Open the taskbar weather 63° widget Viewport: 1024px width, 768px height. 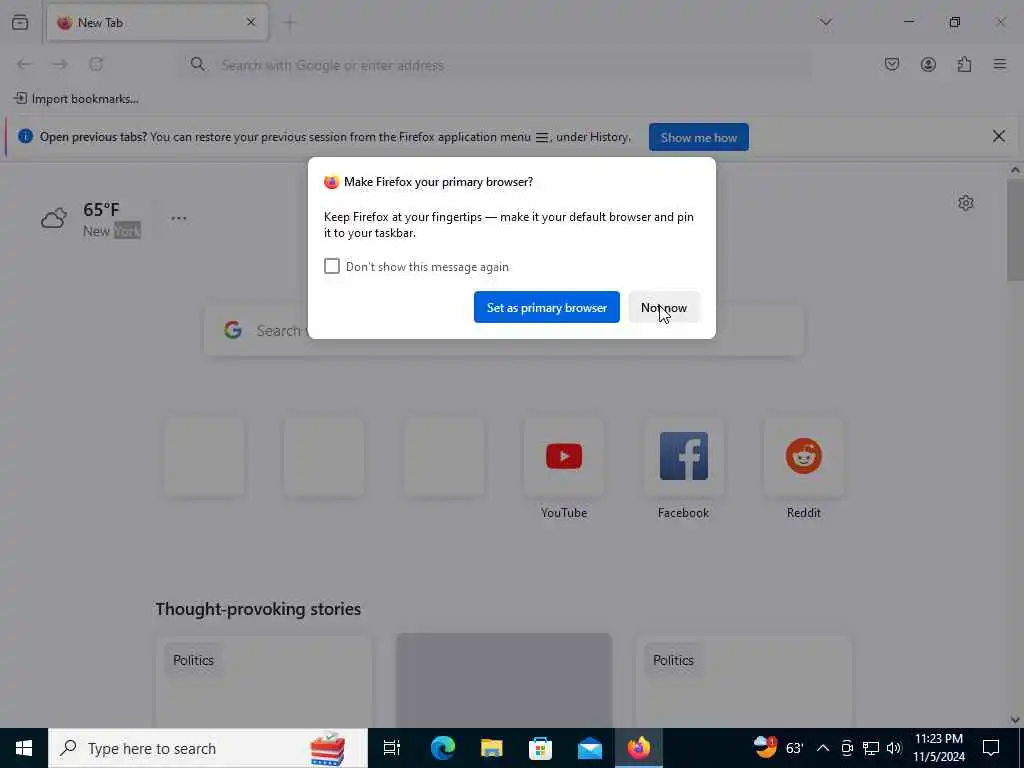[x=778, y=748]
